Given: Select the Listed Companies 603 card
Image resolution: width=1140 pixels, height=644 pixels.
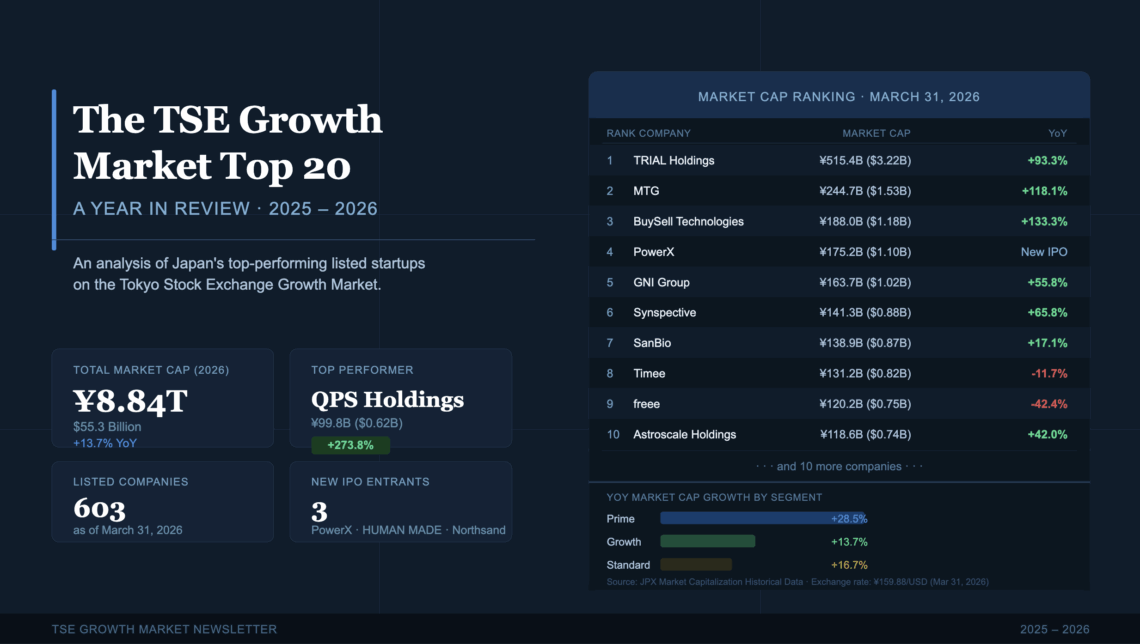Looking at the screenshot, I should point(162,502).
